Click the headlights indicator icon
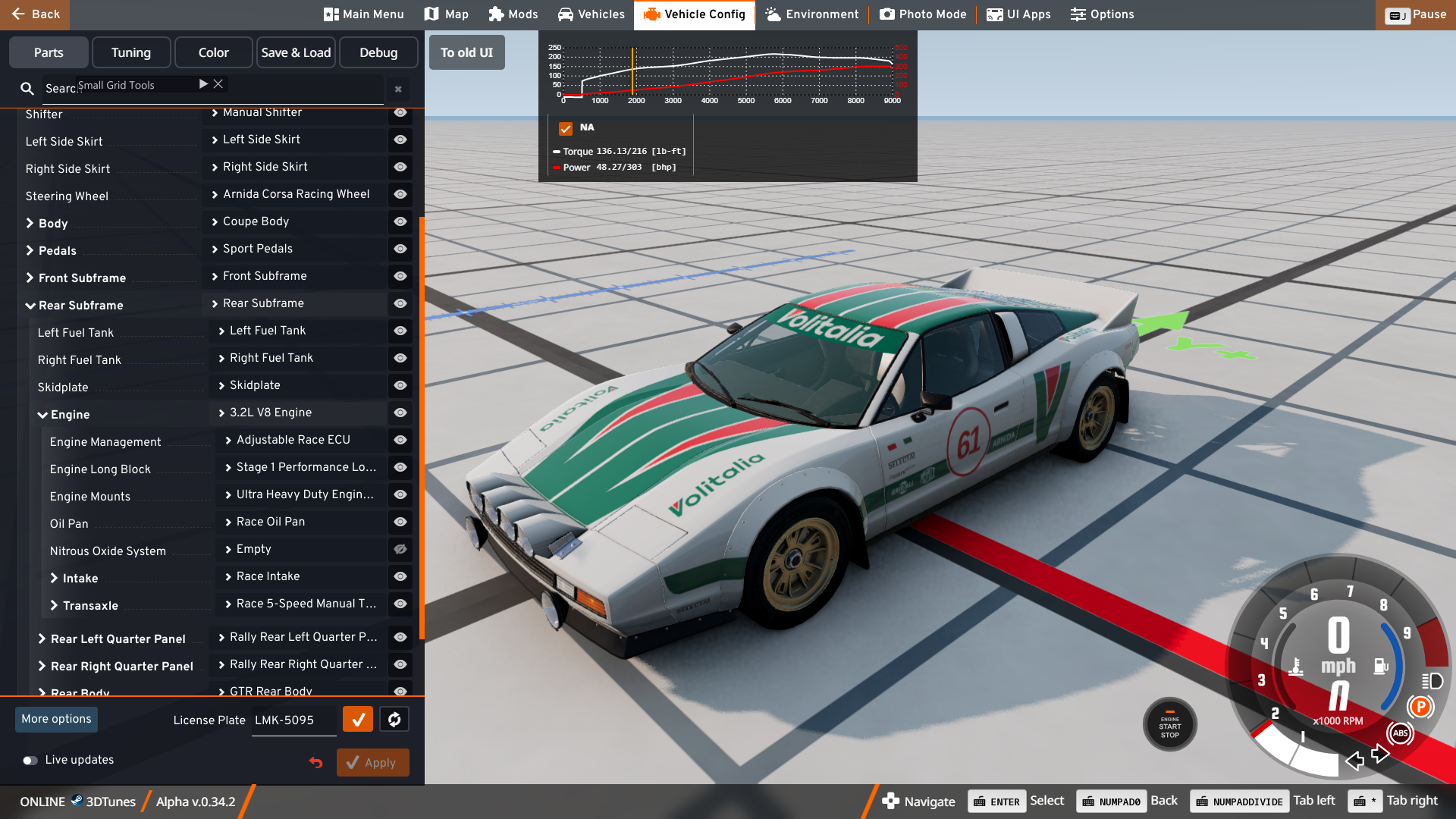 pyautogui.click(x=1432, y=681)
